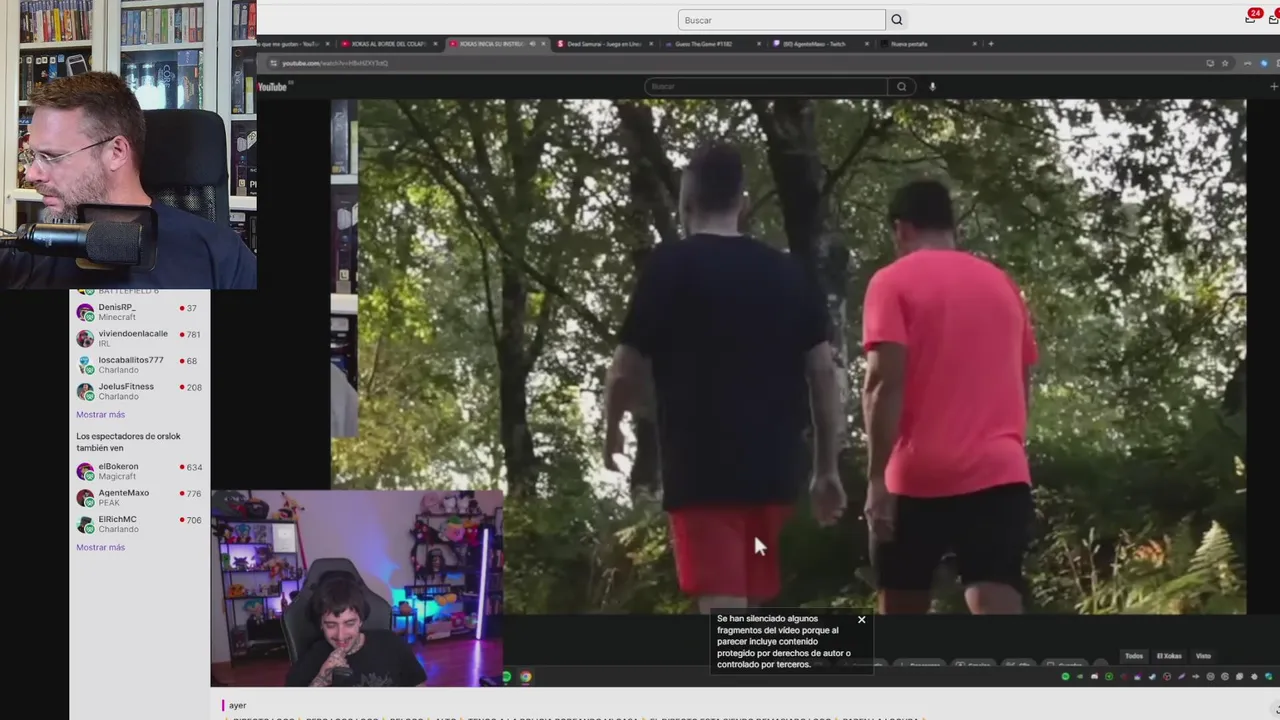Click the inner YouTube logo
This screenshot has width=1280, height=720.
point(272,87)
